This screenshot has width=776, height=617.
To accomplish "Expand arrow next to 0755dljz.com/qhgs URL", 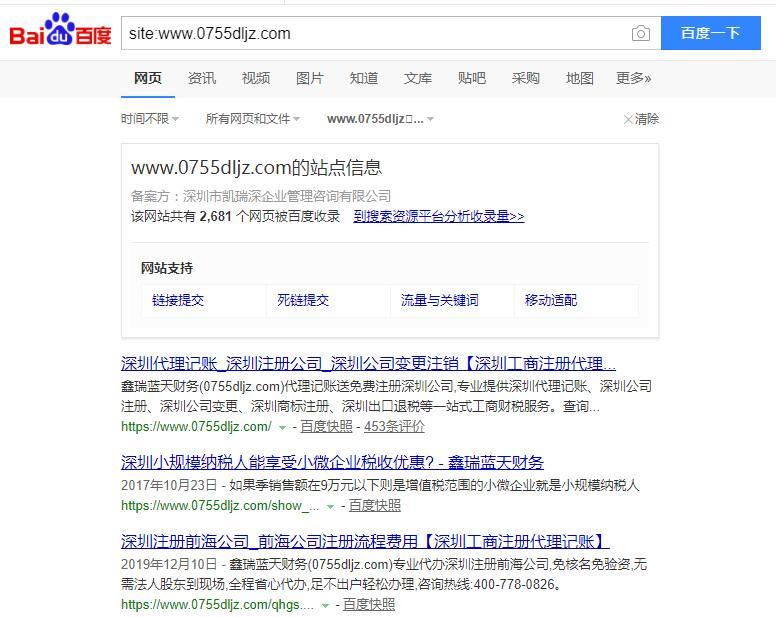I will coord(325,606).
